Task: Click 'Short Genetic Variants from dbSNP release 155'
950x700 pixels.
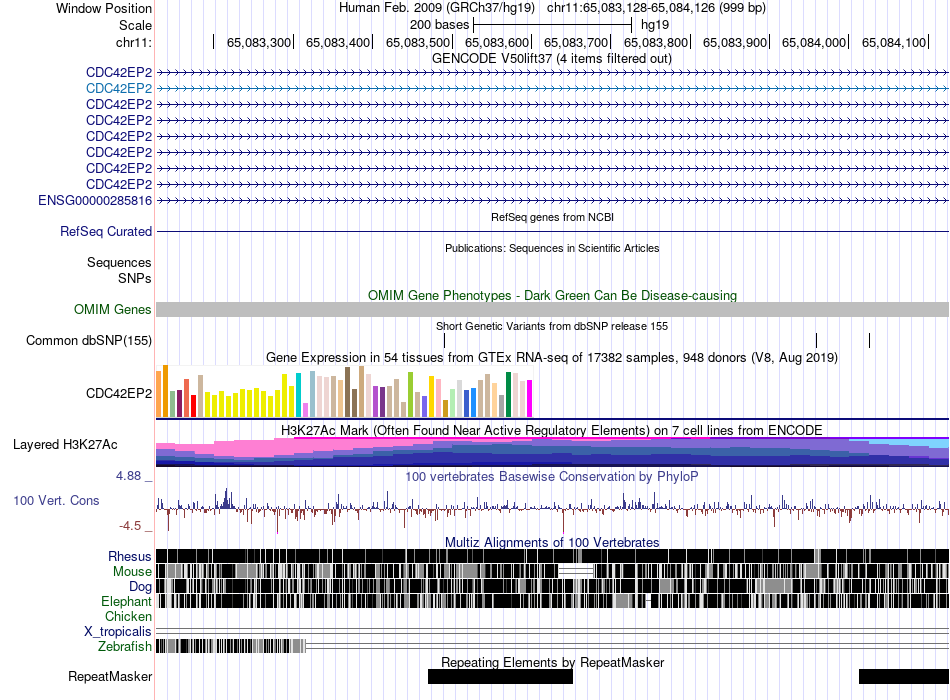Action: click(552, 326)
